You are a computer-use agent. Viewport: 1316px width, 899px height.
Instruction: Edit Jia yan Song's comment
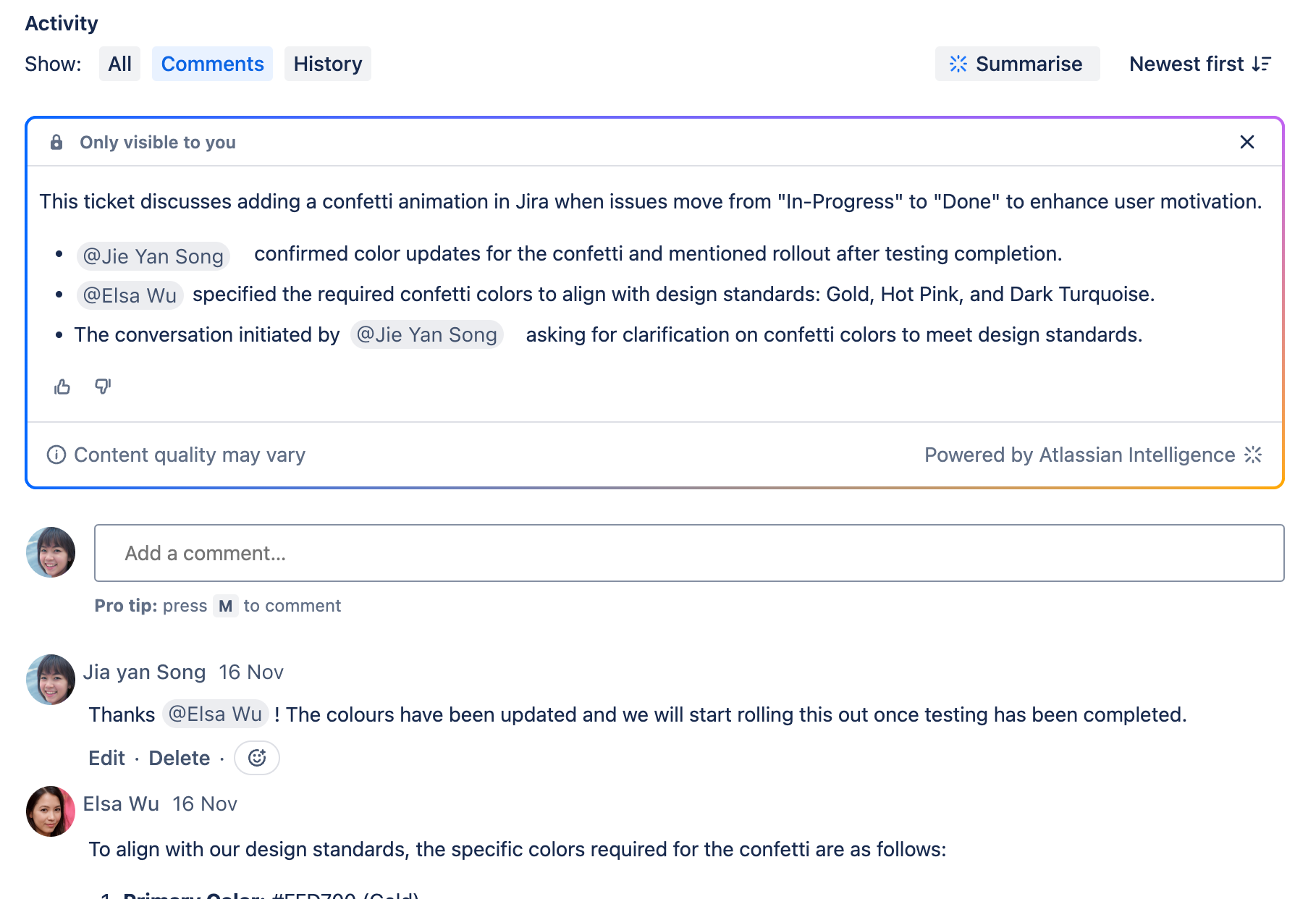coord(106,758)
